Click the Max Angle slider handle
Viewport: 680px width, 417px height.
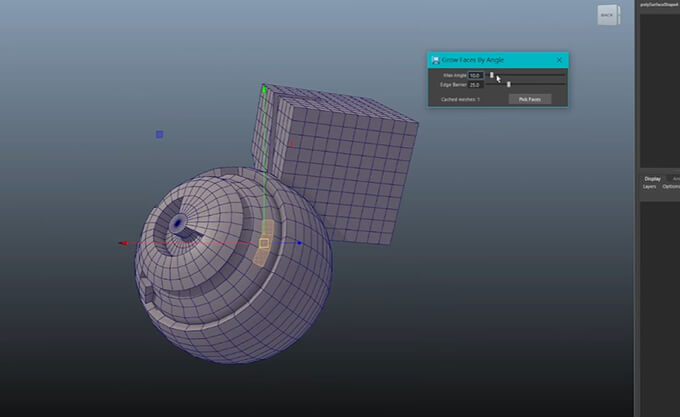coord(492,75)
